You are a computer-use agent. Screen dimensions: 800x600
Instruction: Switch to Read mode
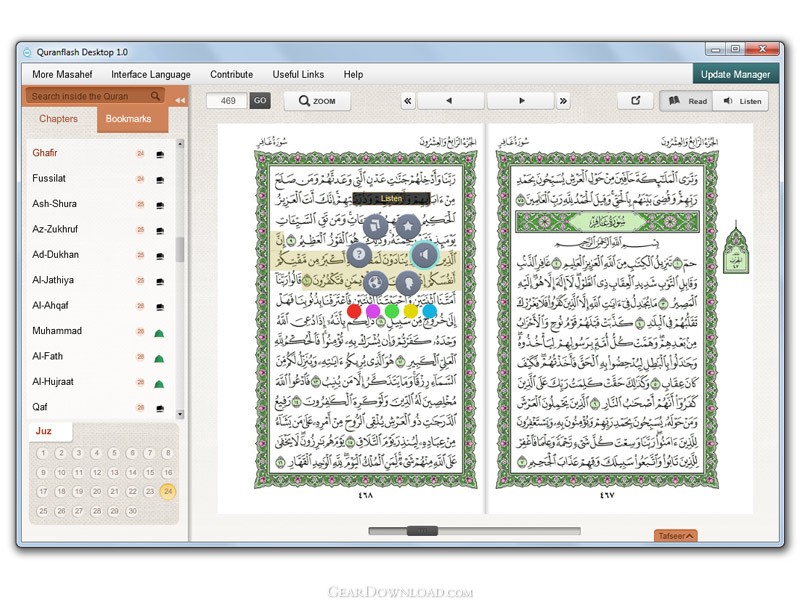click(687, 101)
